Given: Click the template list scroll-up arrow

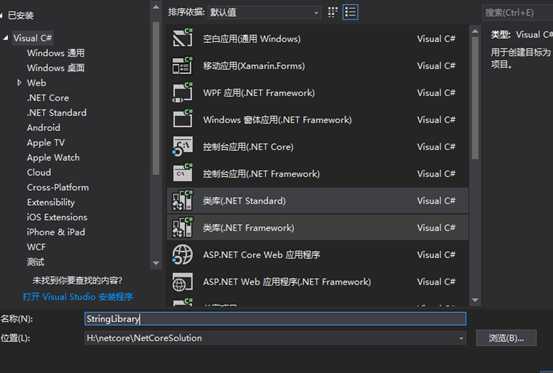Looking at the screenshot, I should coord(475,31).
